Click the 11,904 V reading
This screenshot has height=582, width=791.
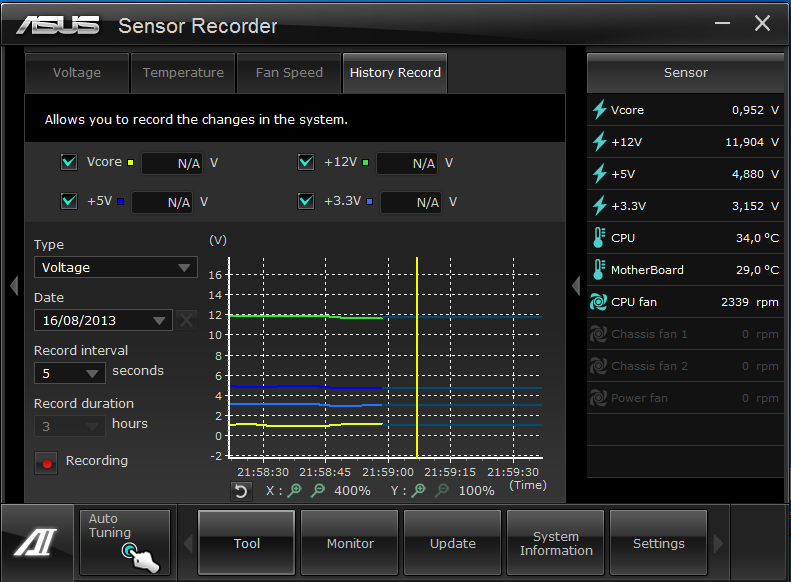point(752,142)
